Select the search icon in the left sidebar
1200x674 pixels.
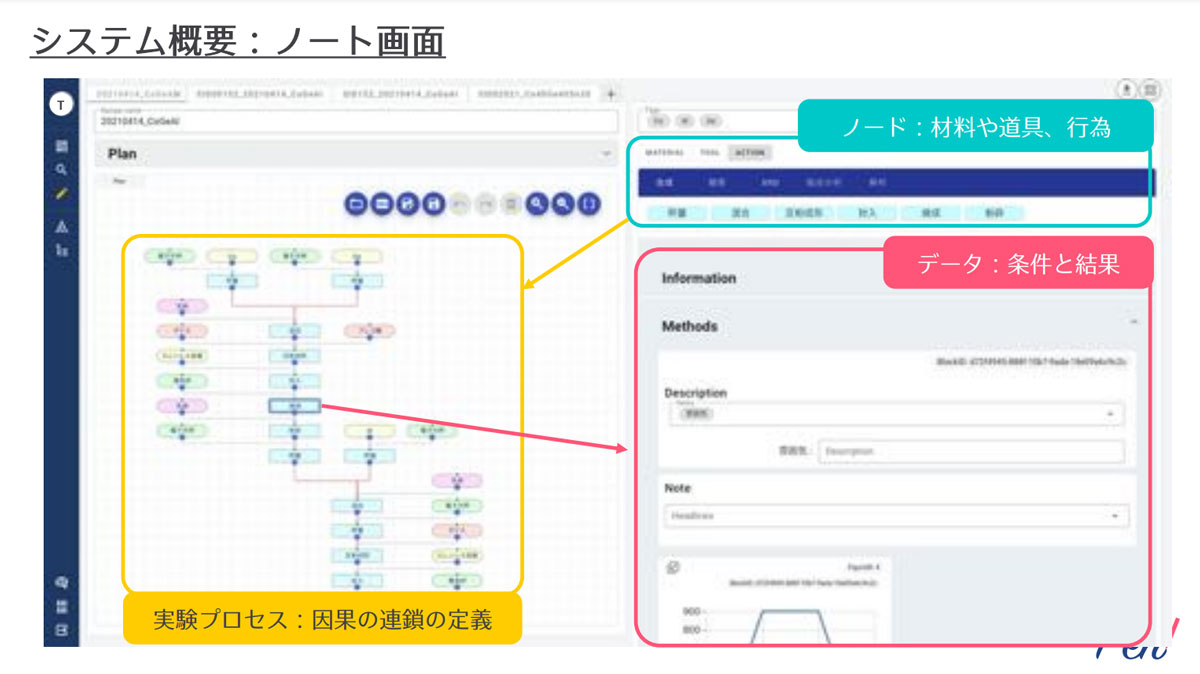click(x=62, y=170)
